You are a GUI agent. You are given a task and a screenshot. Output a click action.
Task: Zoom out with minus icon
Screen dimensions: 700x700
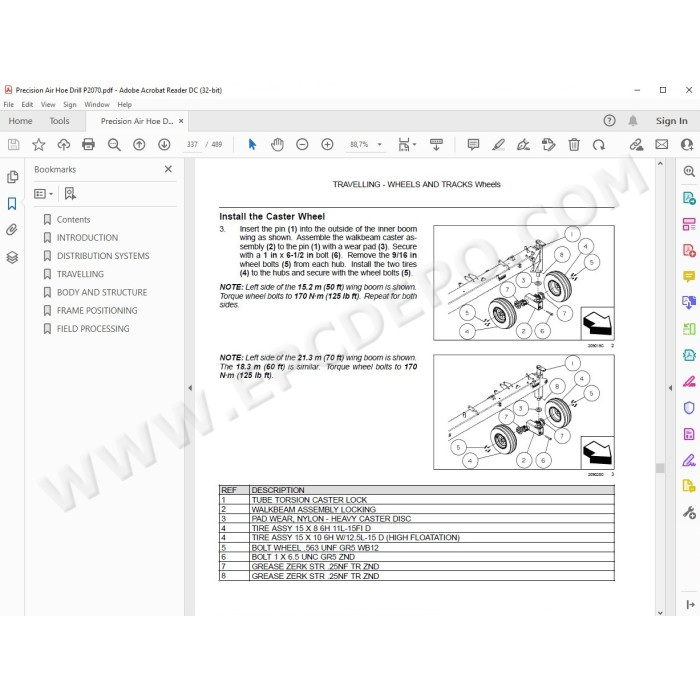click(x=302, y=144)
